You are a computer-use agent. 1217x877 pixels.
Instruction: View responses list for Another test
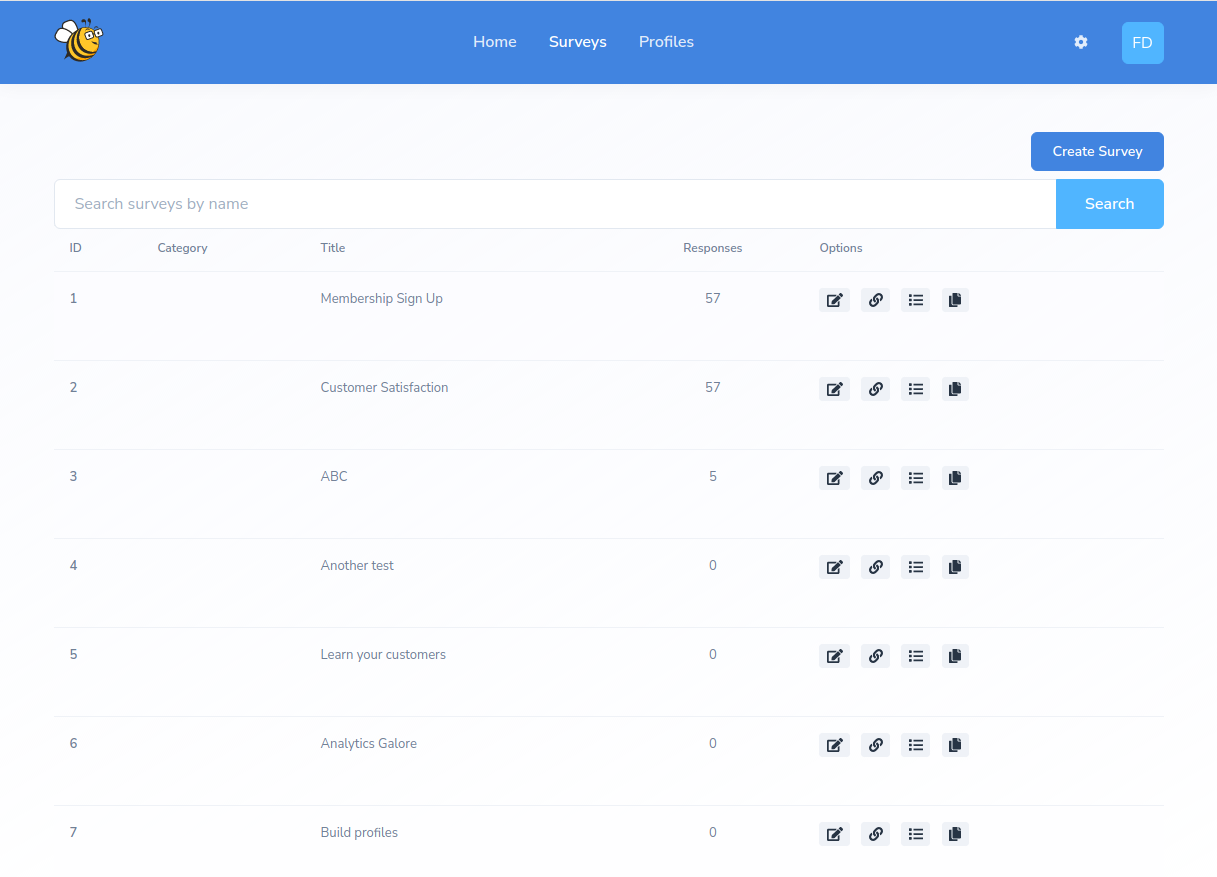tap(915, 567)
